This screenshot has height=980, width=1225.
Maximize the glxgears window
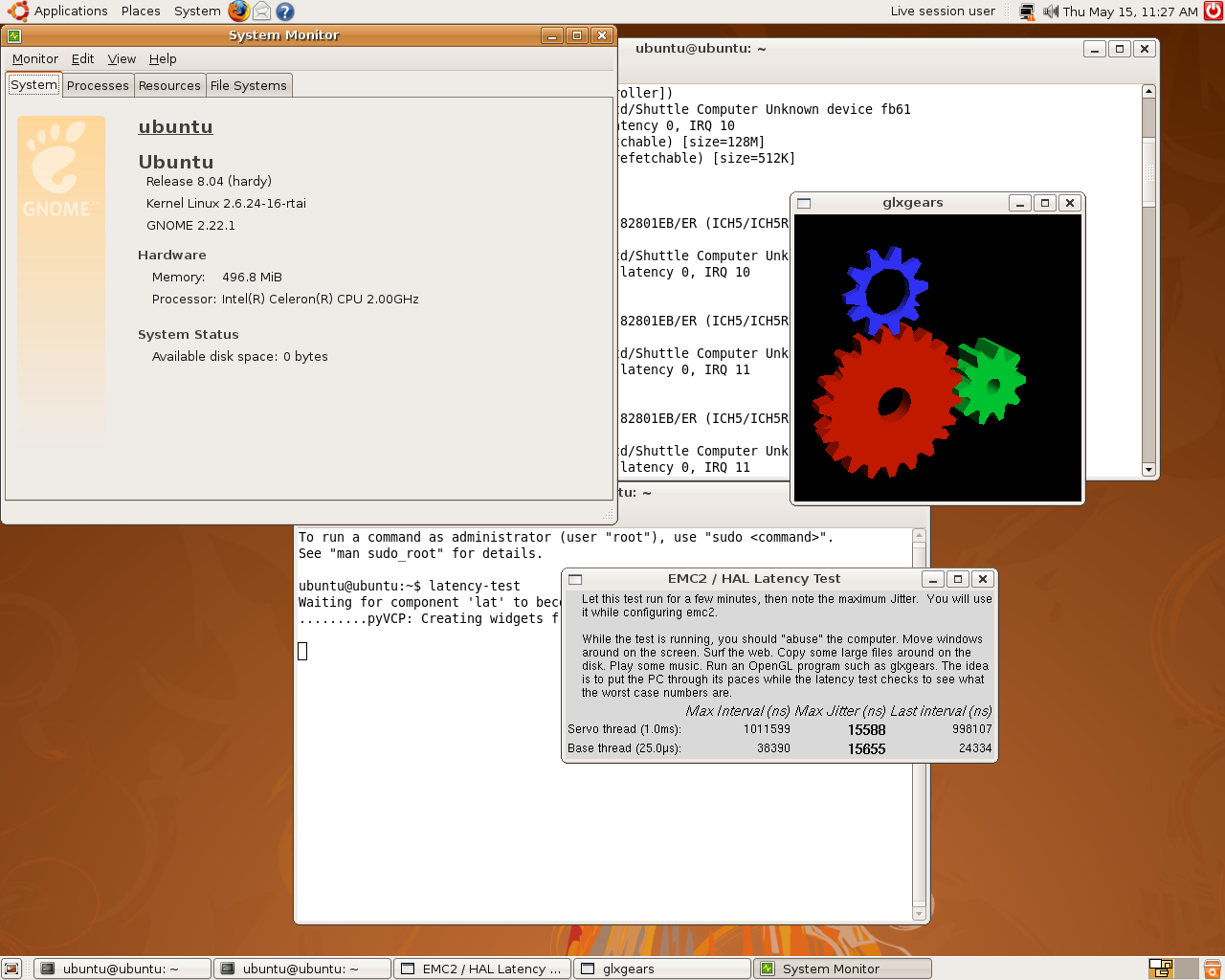(x=1045, y=203)
